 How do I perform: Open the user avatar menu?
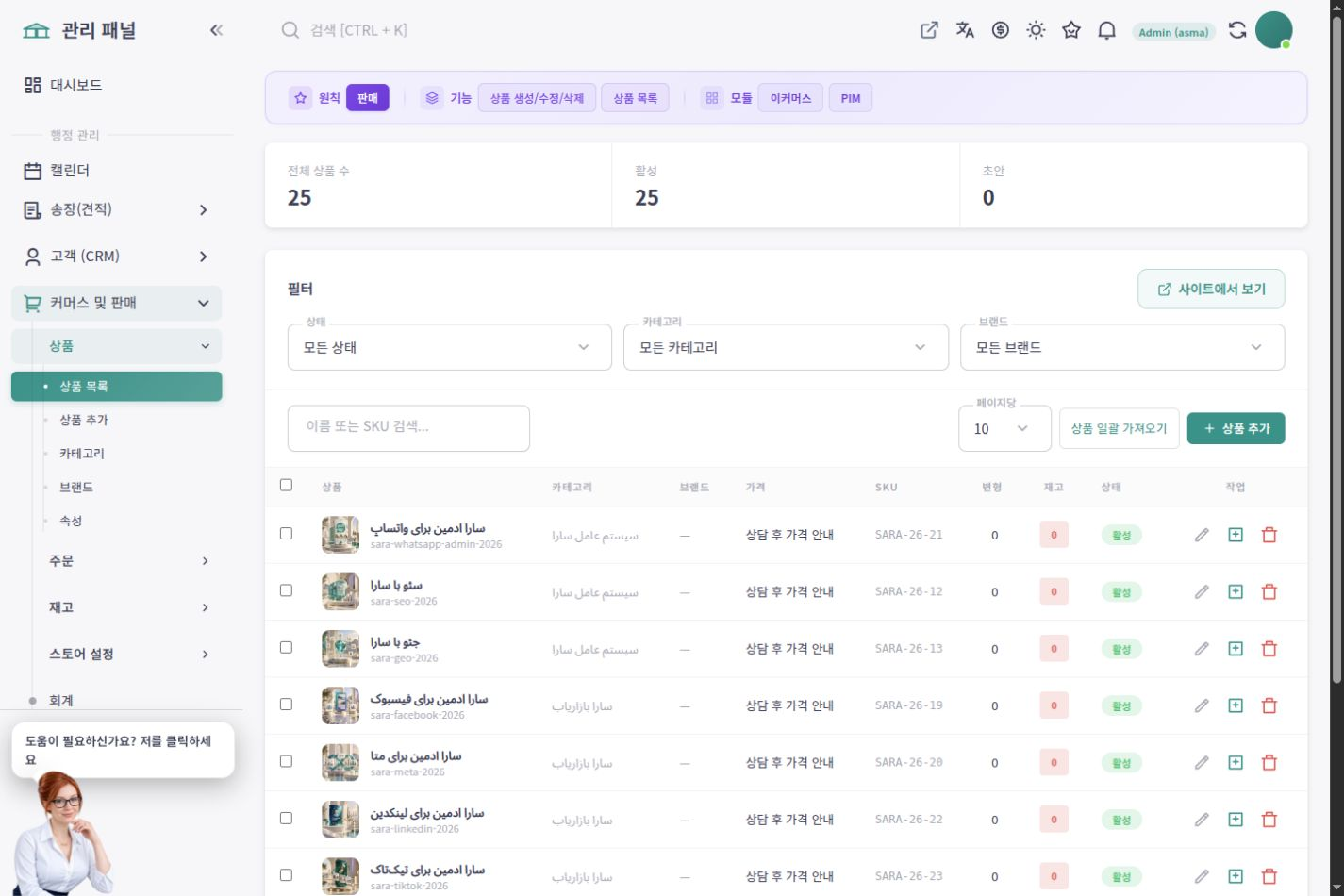click(1273, 30)
